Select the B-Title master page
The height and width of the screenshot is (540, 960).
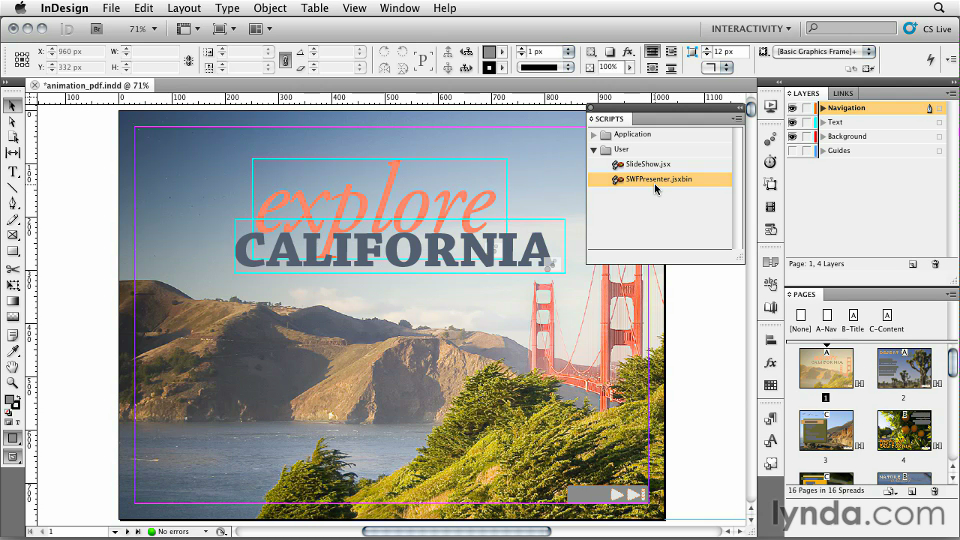coord(853,320)
